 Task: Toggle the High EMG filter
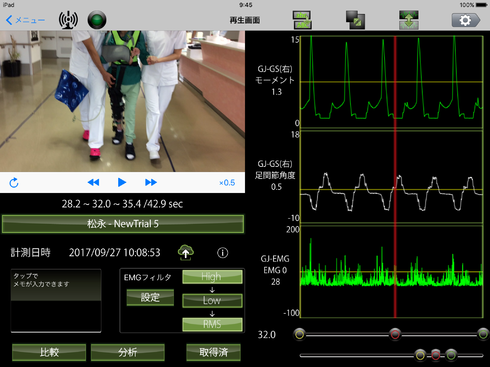[x=212, y=277]
